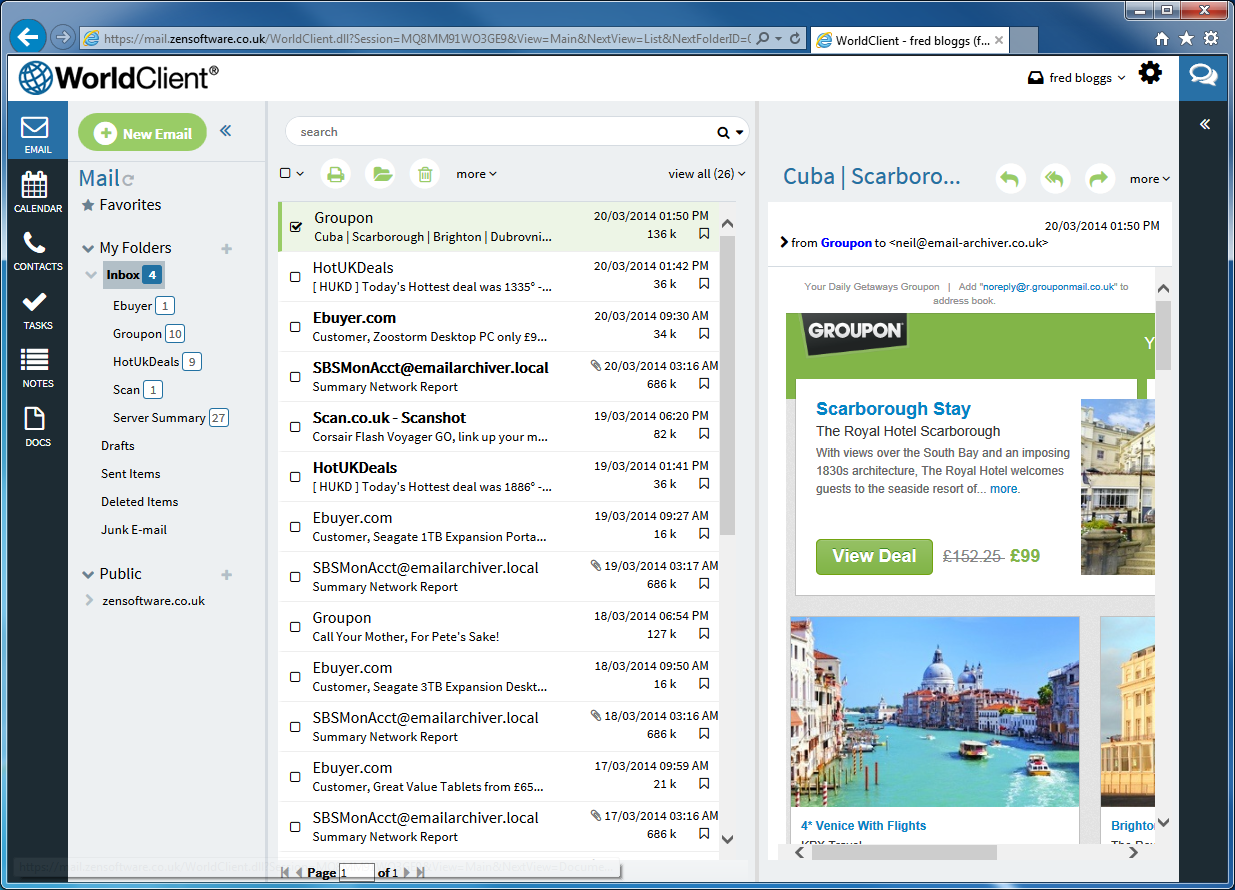Click the View Deal button
Screen dimensions: 1235x890
[874, 557]
